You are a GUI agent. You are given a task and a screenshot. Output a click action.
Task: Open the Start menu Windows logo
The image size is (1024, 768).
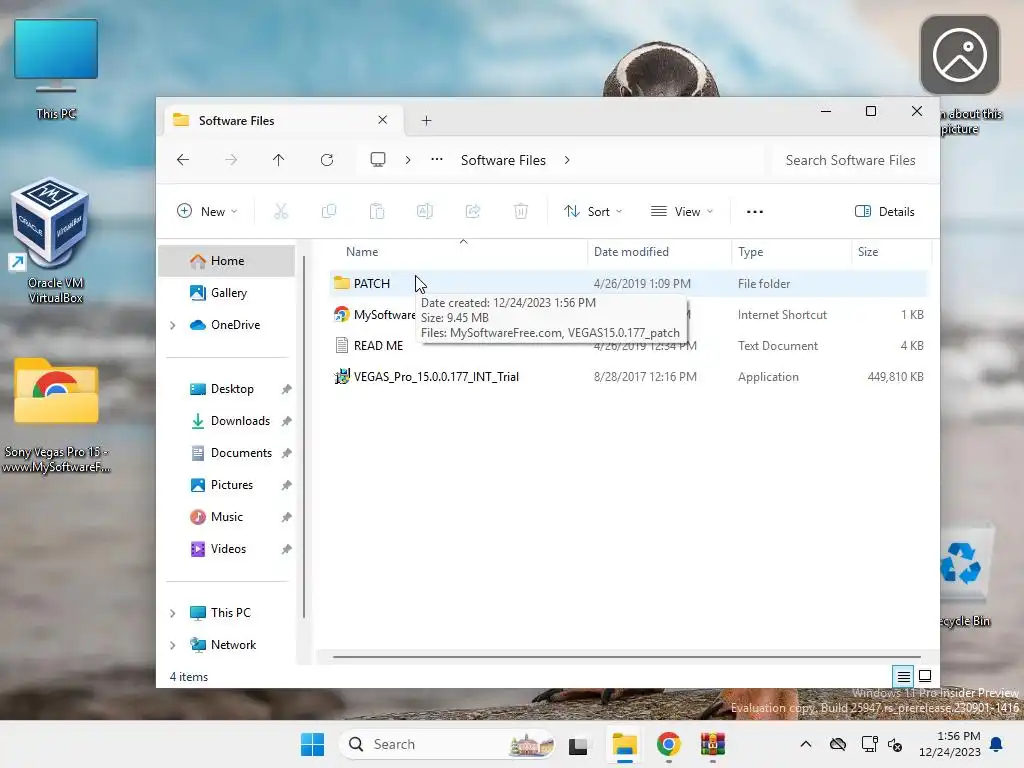(x=312, y=744)
